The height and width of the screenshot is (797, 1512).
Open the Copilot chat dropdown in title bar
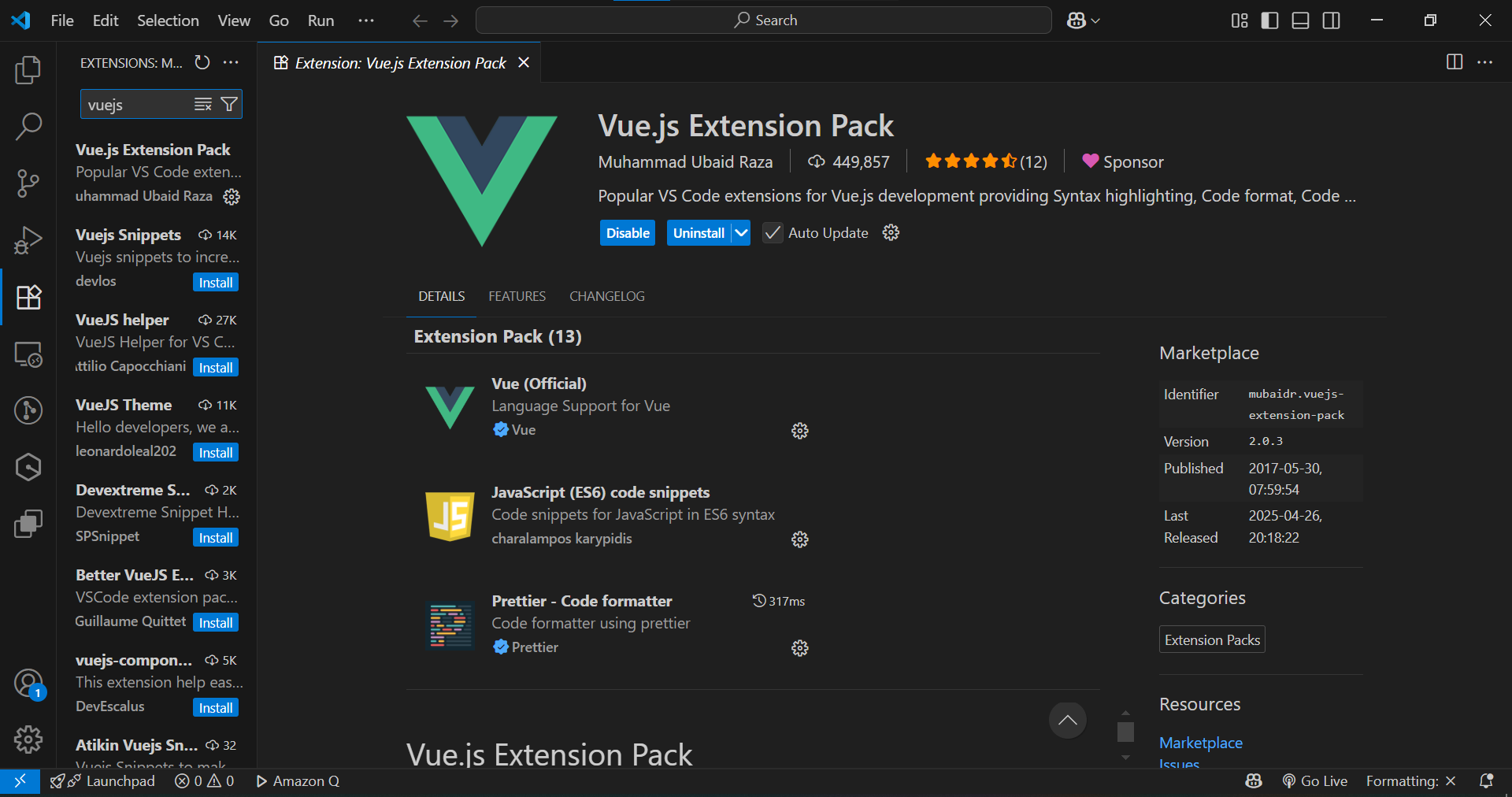[1084, 20]
